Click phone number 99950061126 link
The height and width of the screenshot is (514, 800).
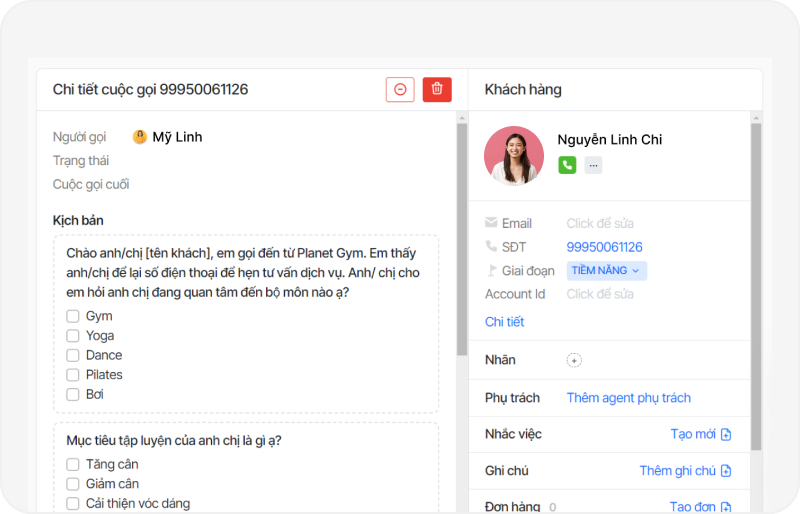coord(604,247)
